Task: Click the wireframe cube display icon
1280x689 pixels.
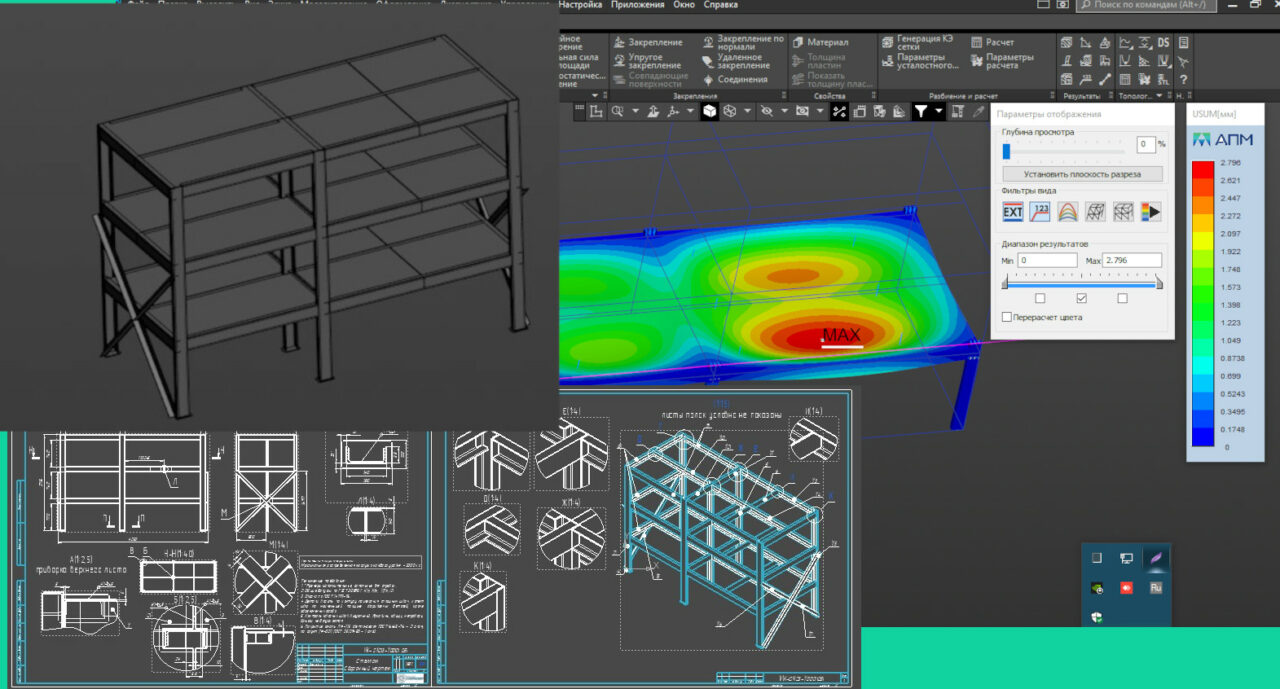Action: click(730, 111)
